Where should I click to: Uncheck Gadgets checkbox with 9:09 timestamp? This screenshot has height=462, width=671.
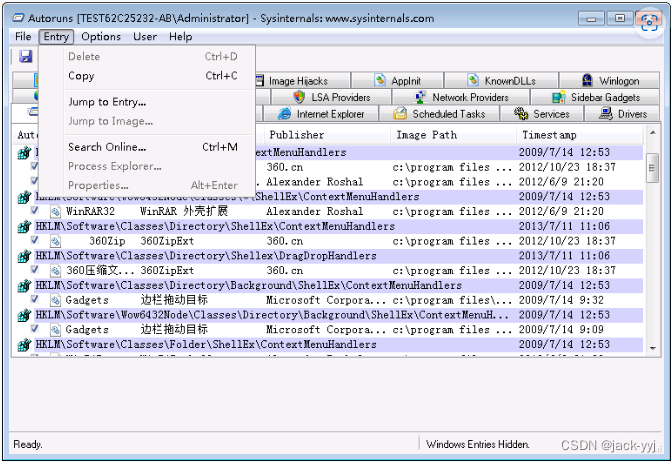coord(35,328)
